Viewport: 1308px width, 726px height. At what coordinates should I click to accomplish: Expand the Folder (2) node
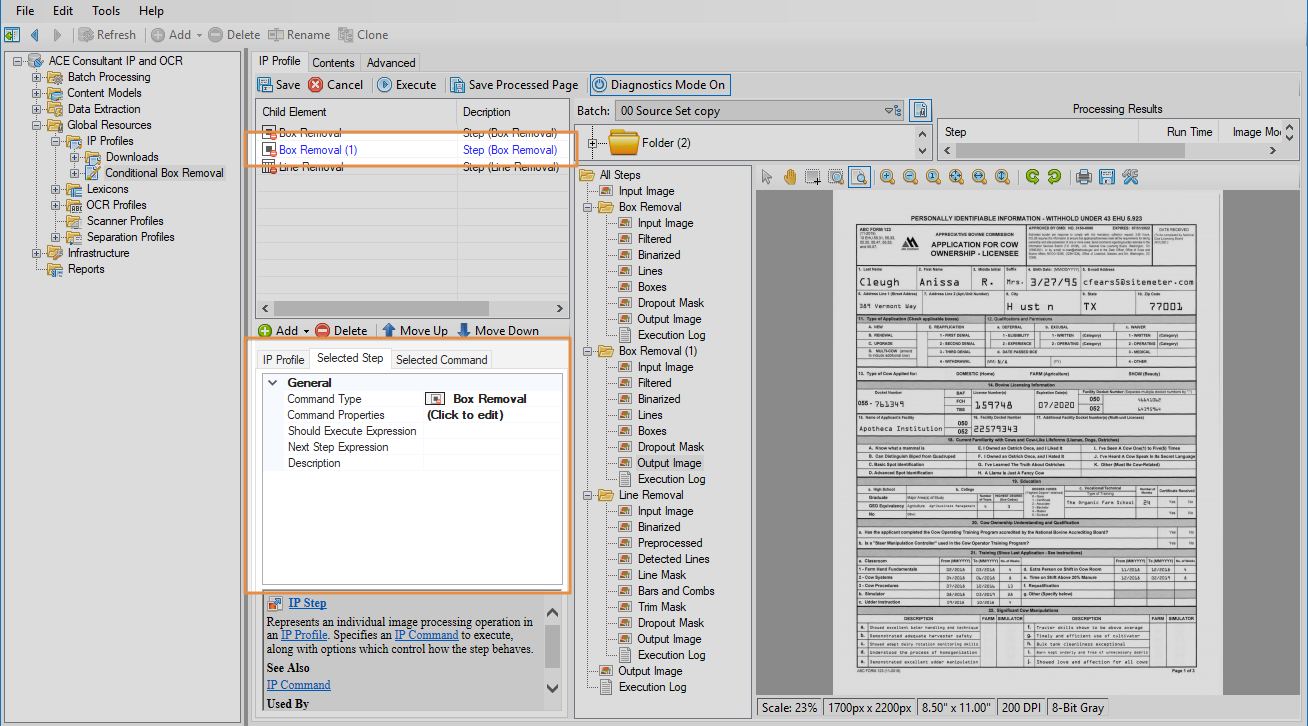[594, 144]
